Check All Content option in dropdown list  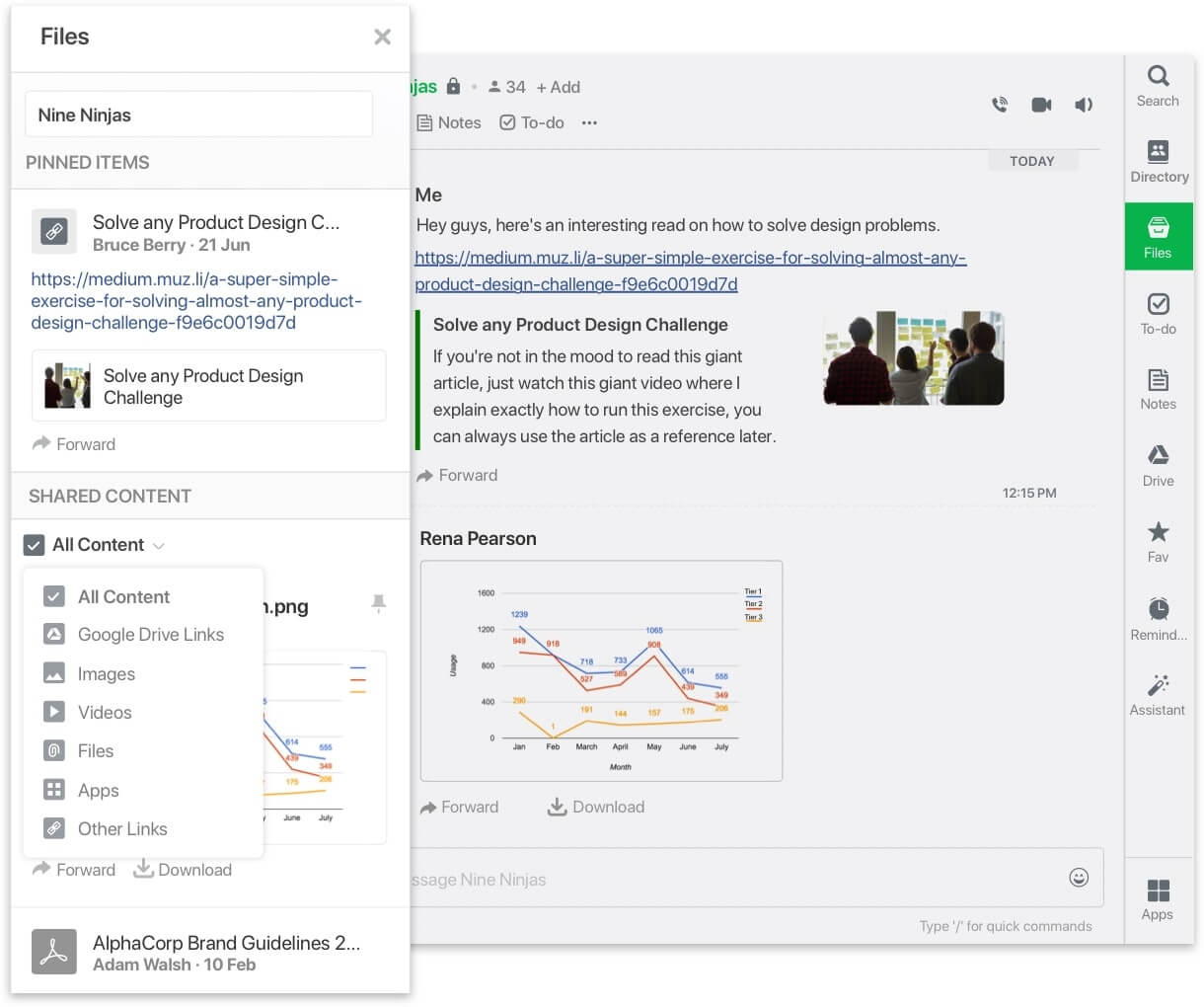(54, 597)
